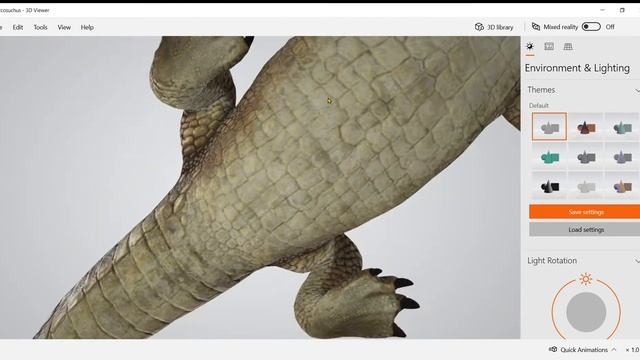Click the Quick Animations icon
640x360 pixels.
553,349
